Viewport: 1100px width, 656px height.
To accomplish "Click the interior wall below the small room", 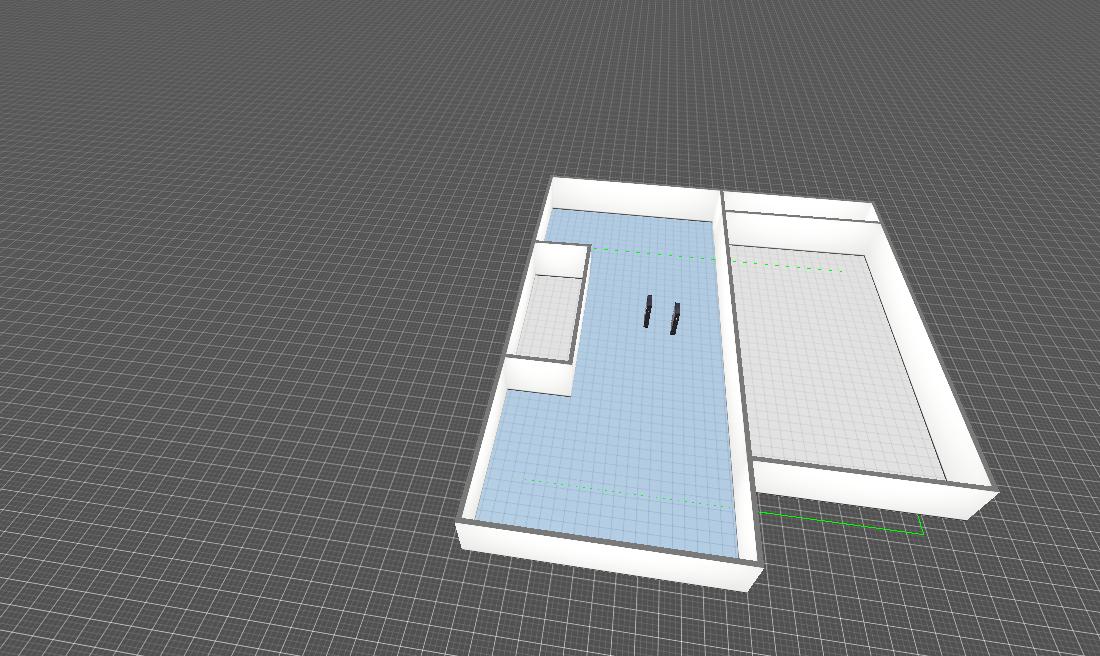I will pos(540,378).
